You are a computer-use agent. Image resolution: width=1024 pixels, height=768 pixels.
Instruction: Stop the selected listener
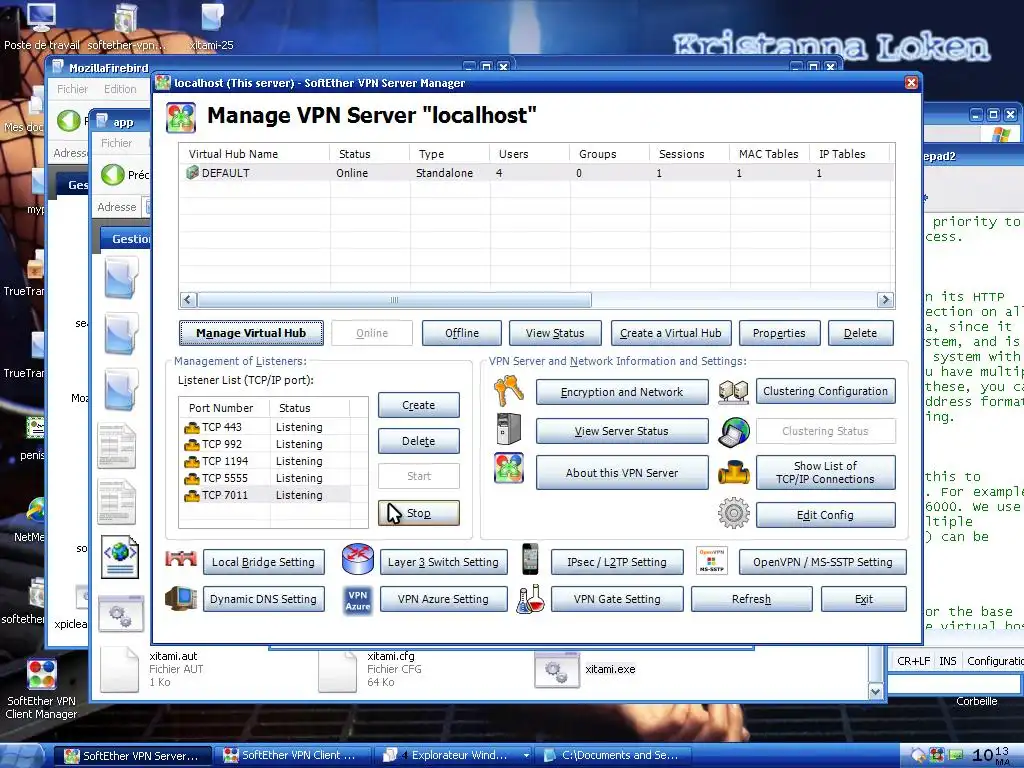point(419,513)
